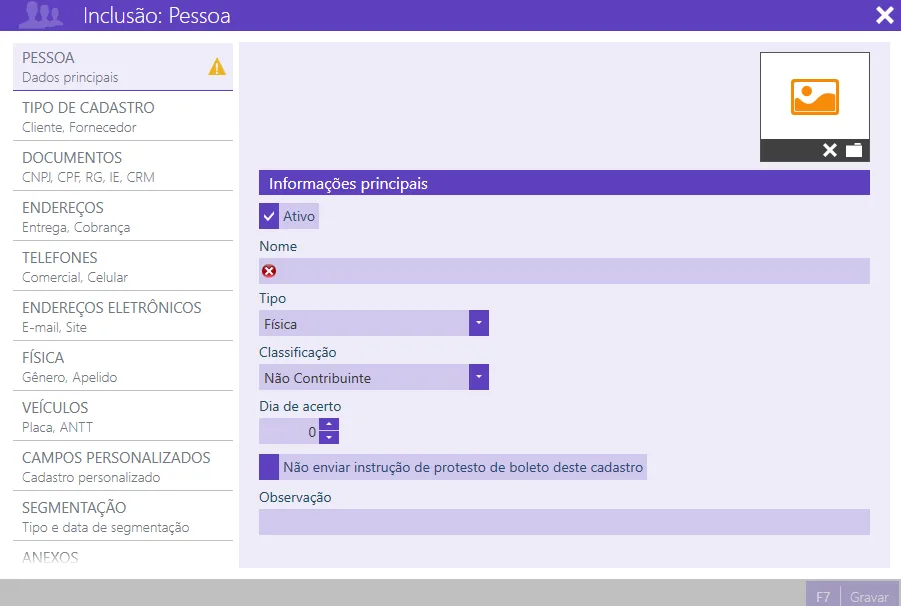
Task: Open the TIPO DE CADASTRO section
Action: point(123,117)
